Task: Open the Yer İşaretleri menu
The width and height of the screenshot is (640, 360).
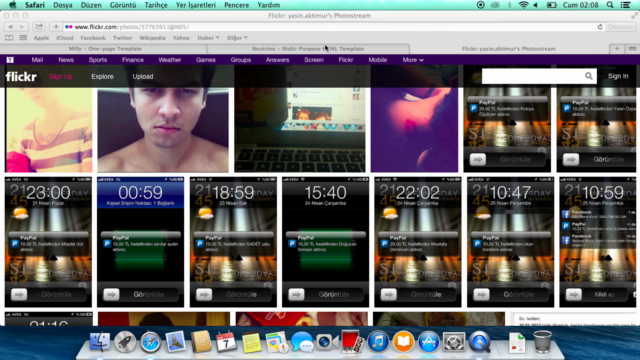Action: (196, 5)
